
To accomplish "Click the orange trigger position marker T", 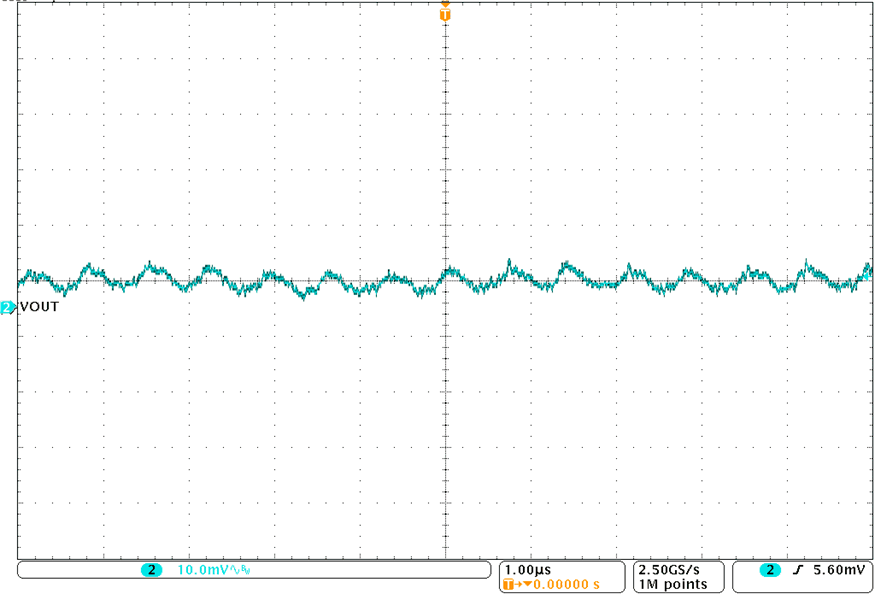I will click(445, 12).
